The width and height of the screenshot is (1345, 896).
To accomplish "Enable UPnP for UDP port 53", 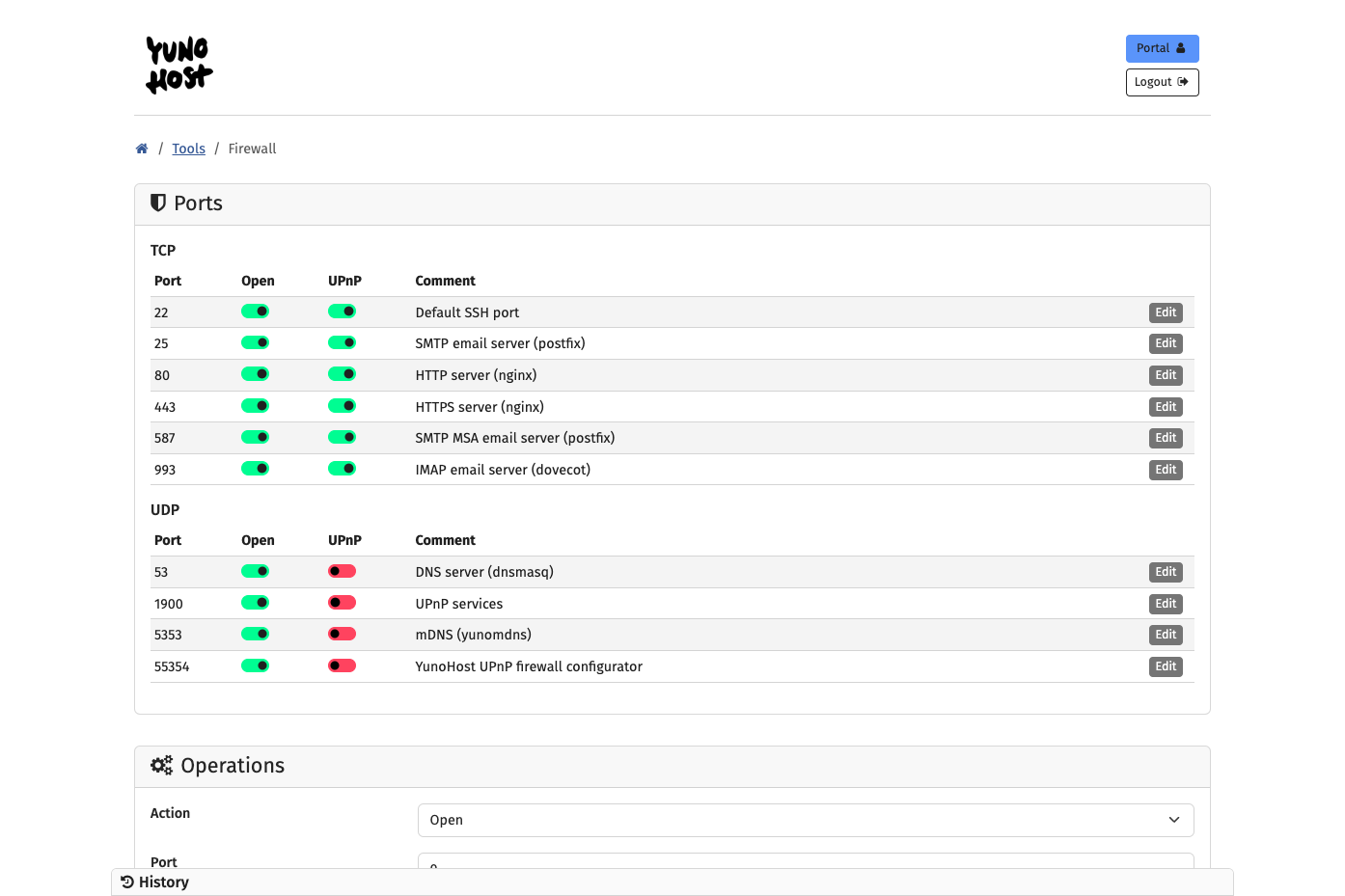I will pos(343,571).
